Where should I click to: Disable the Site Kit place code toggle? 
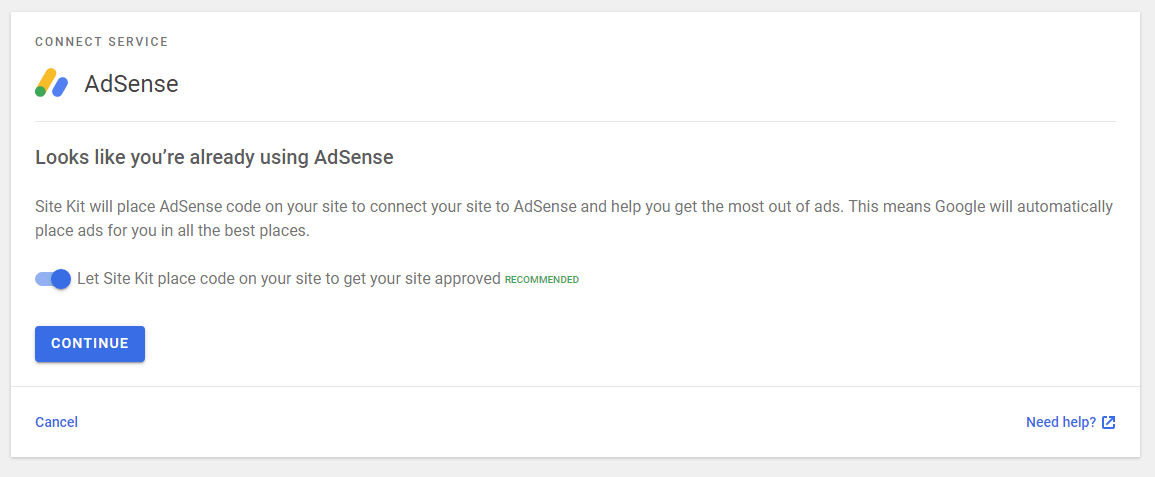click(x=53, y=279)
